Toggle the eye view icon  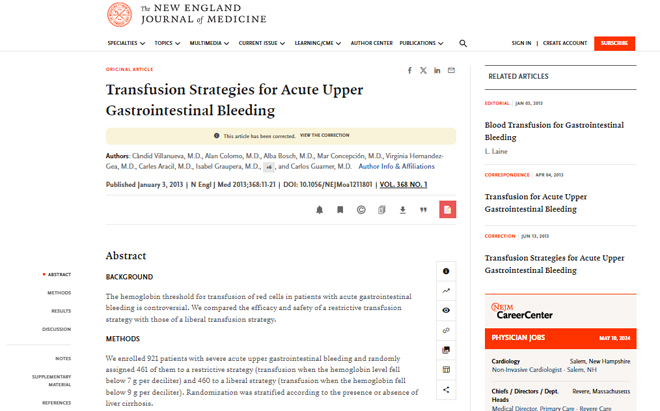coord(446,310)
